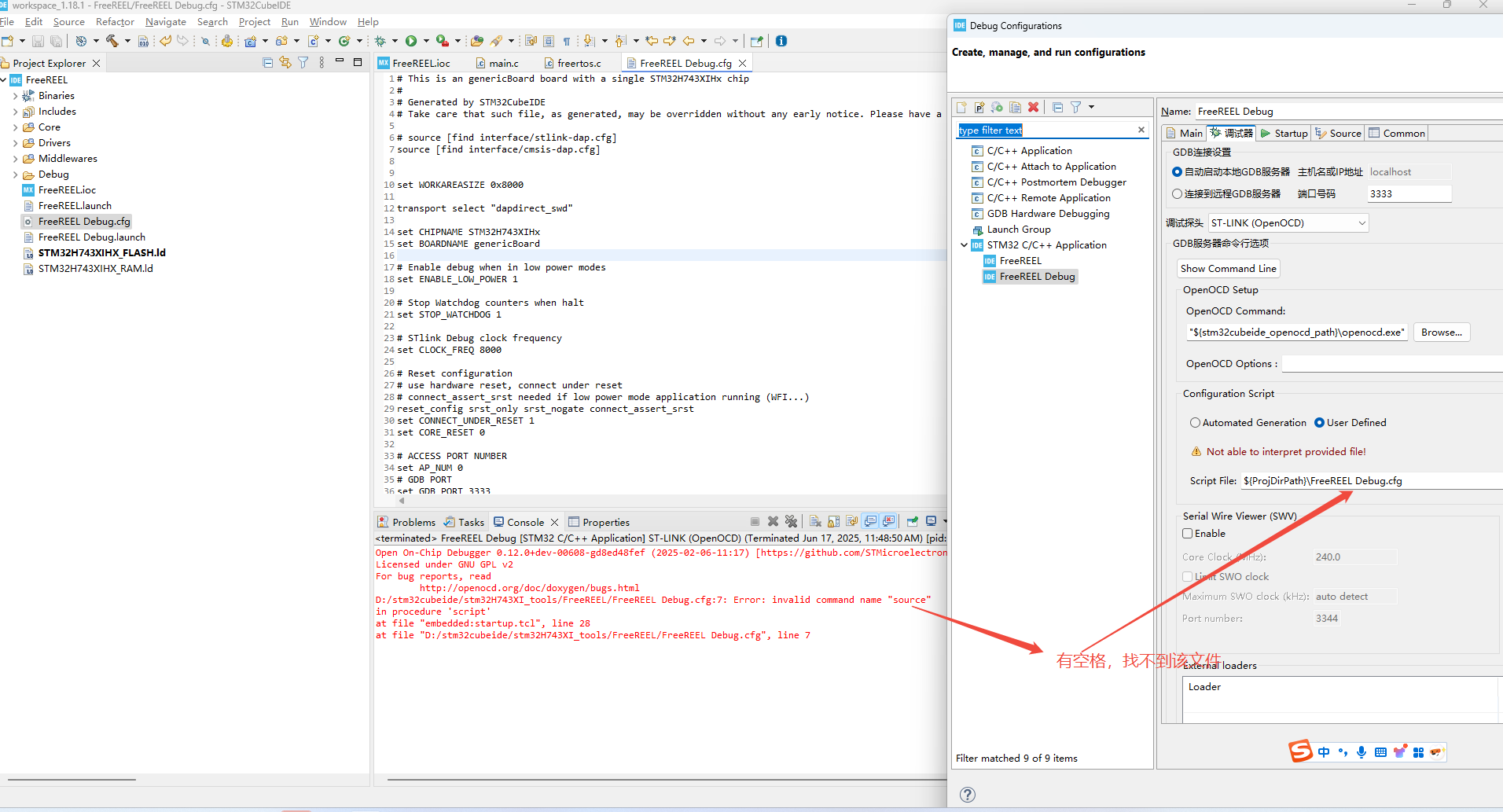Open the Project menu

click(x=254, y=22)
